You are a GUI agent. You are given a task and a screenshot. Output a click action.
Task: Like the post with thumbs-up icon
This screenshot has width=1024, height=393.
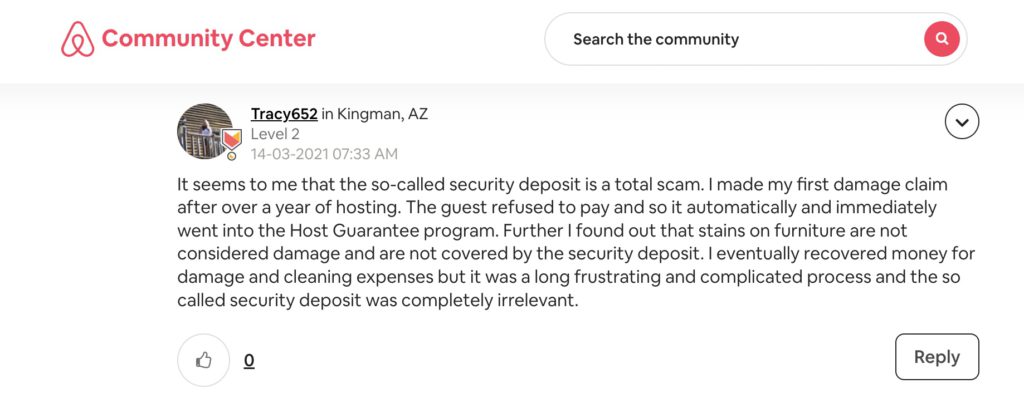coord(204,360)
